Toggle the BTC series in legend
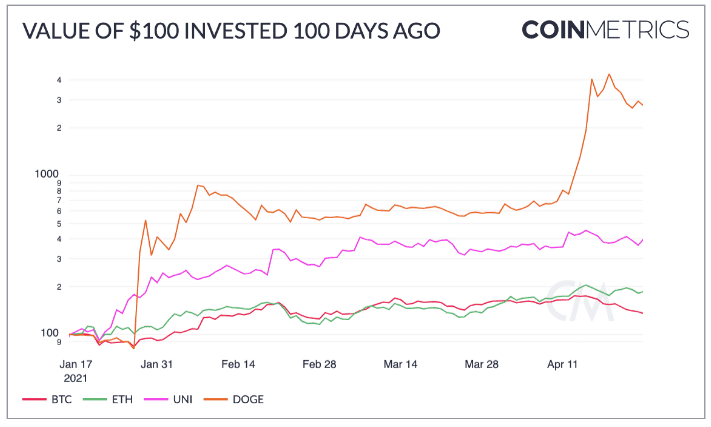The image size is (711, 427). 48,399
